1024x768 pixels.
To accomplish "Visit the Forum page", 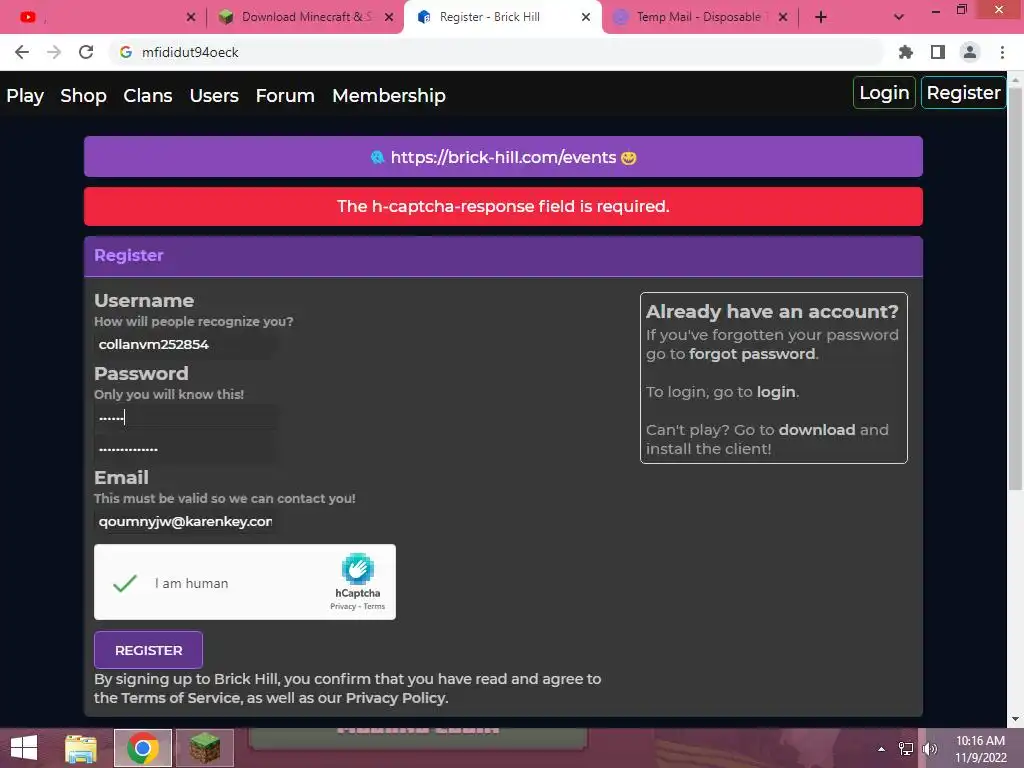I will [285, 95].
